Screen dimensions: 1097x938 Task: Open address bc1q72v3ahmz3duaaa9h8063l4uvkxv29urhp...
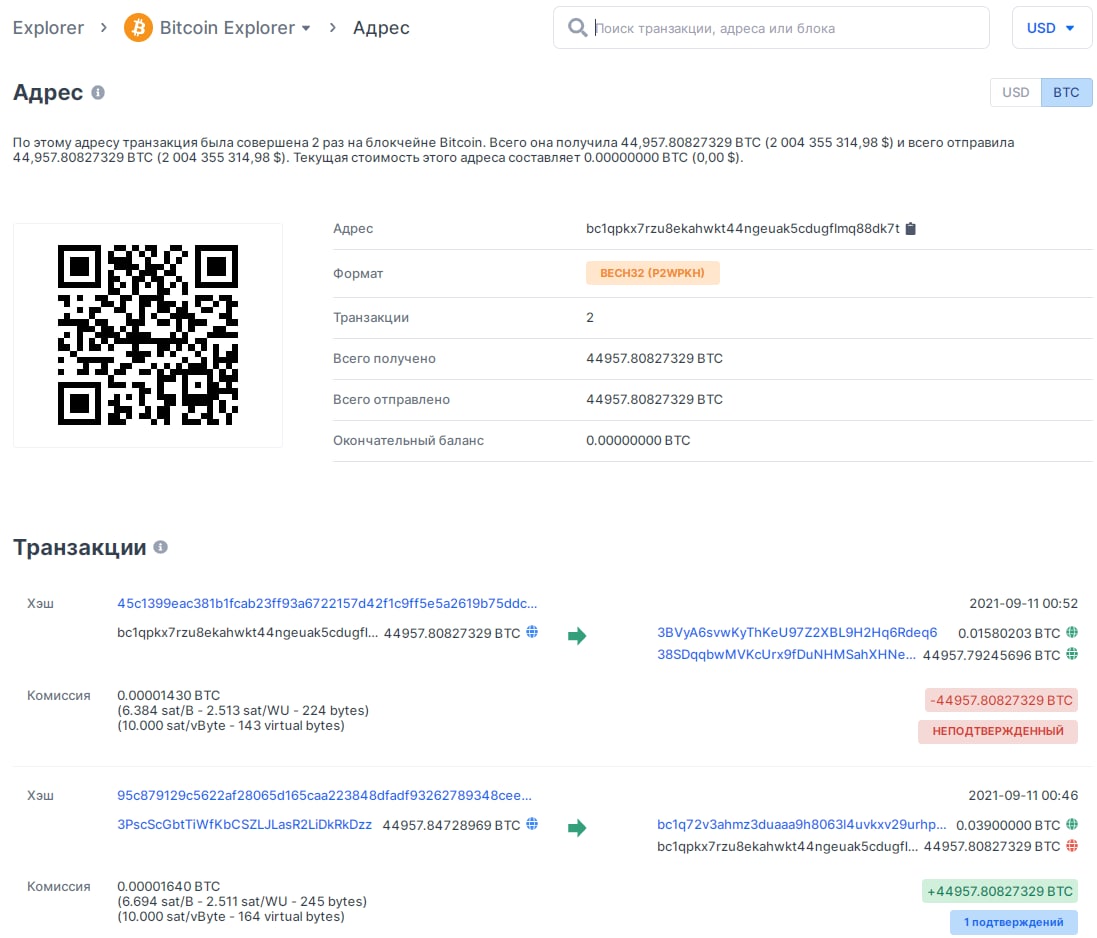(802, 825)
